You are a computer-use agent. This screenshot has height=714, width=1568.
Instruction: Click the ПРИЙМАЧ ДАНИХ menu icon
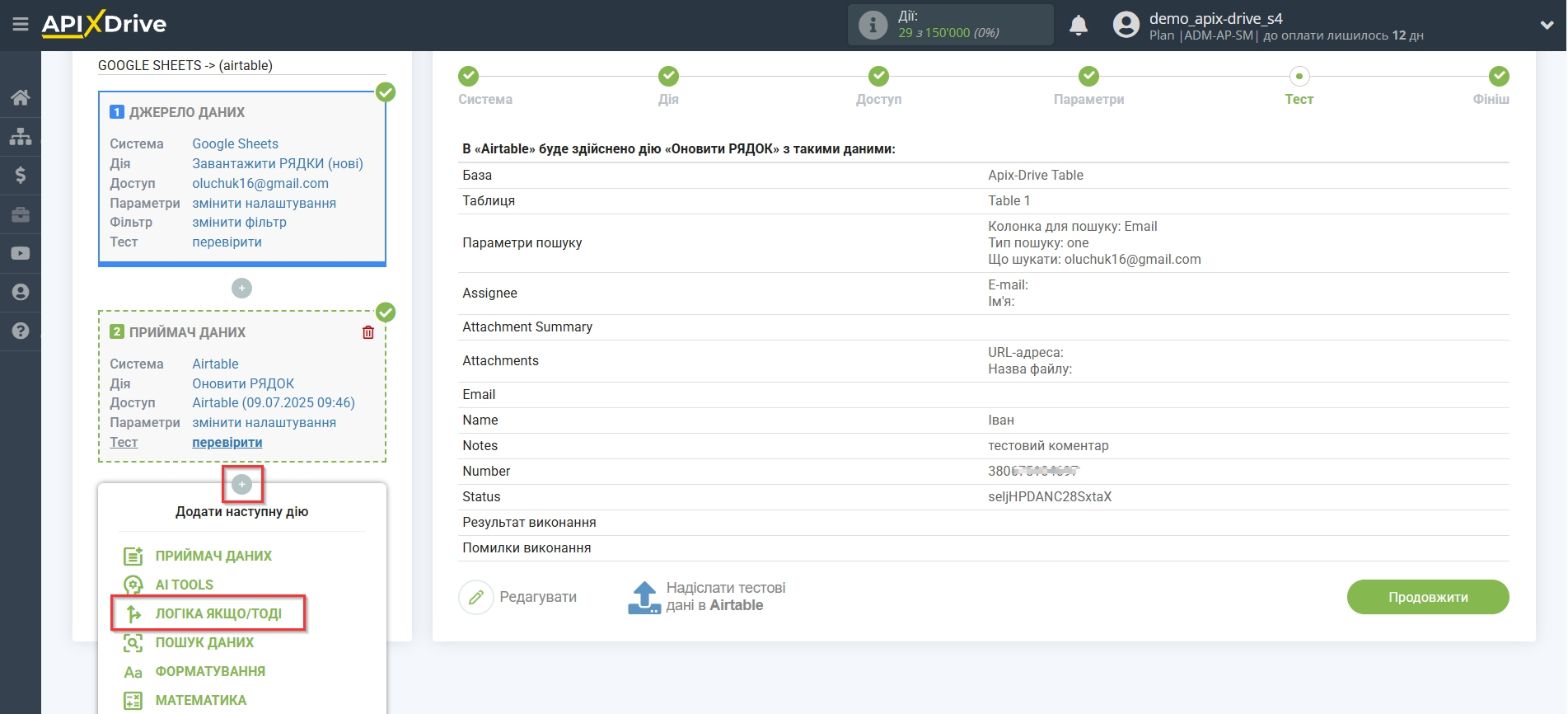pyautogui.click(x=133, y=557)
